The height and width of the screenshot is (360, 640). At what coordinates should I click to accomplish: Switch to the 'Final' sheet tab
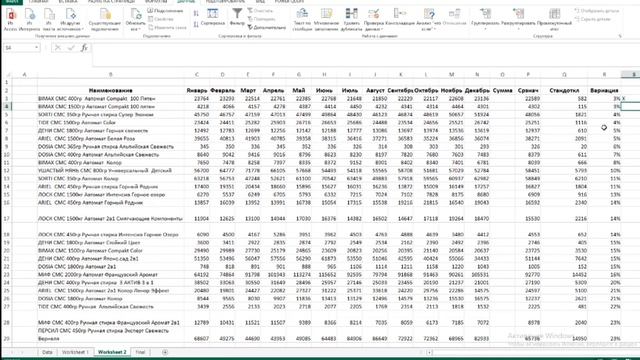(x=140, y=352)
